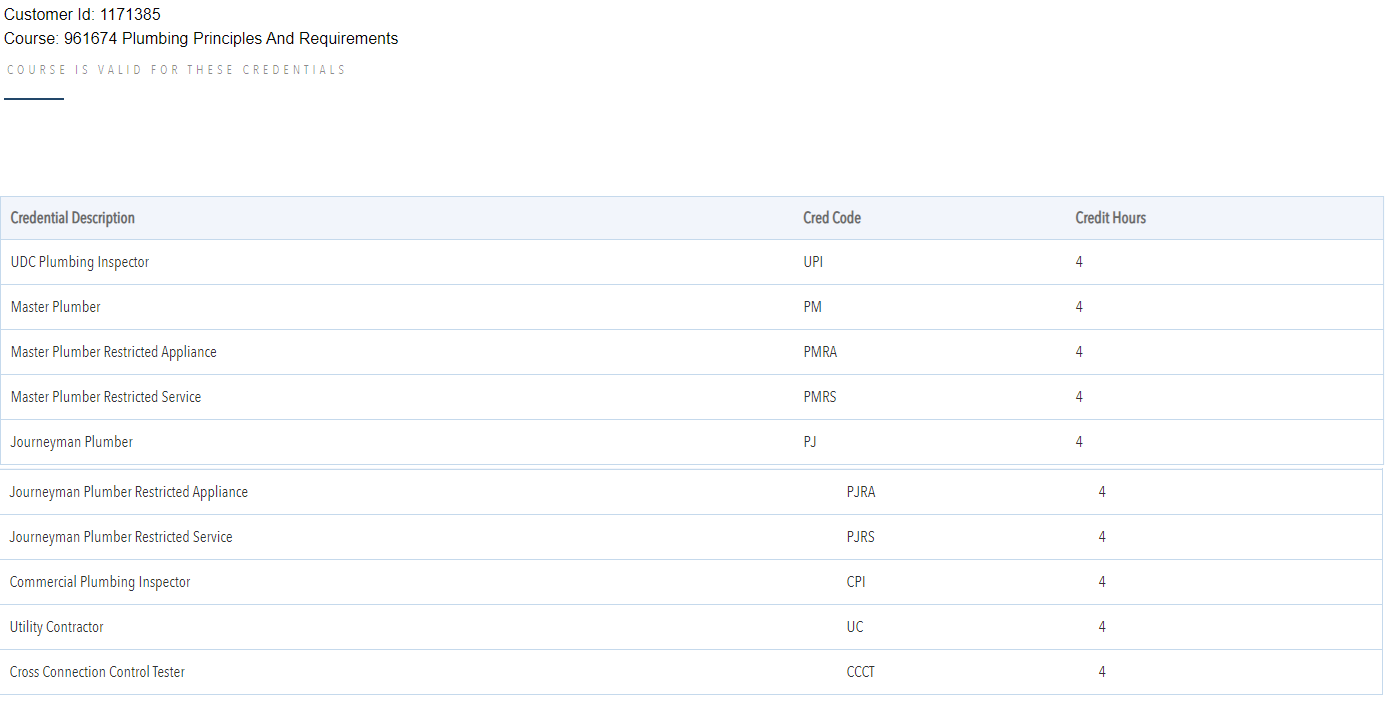Click Journeyman Plumber Restricted Appliance

129,492
